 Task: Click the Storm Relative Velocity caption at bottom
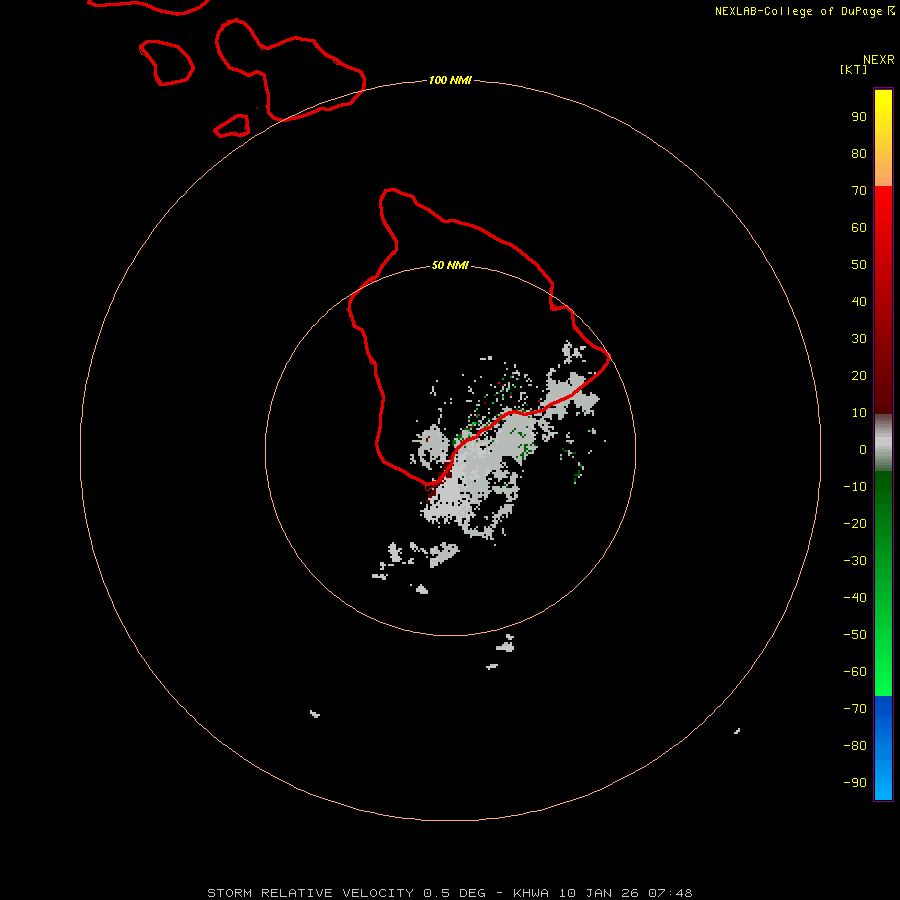(450, 893)
